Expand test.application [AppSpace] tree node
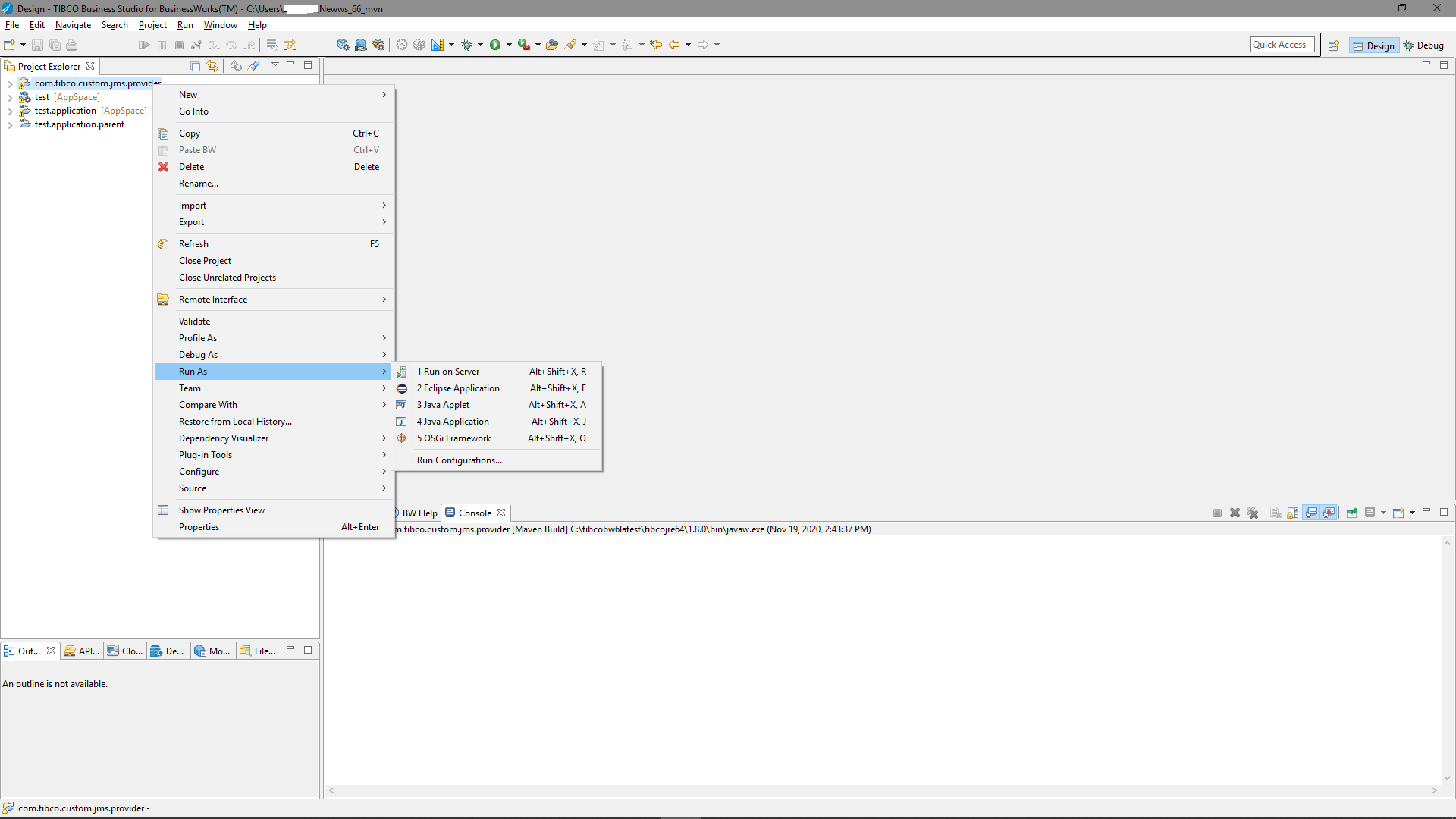1456x819 pixels. pyautogui.click(x=10, y=111)
